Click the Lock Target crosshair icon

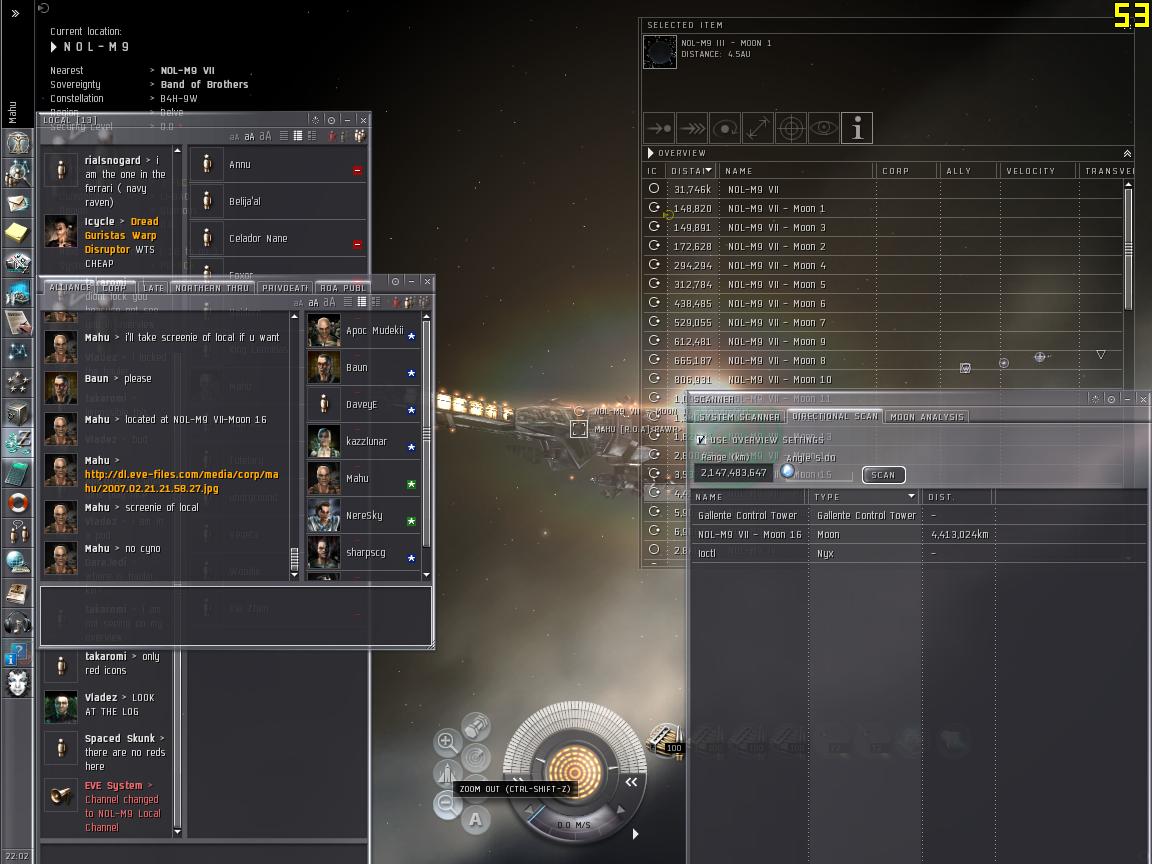(x=791, y=128)
